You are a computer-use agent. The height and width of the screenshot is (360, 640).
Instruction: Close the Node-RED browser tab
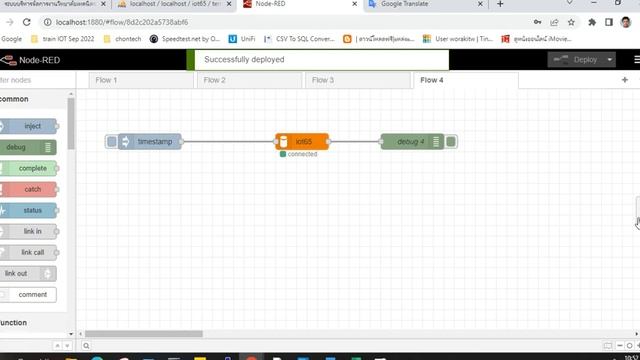pos(354,4)
